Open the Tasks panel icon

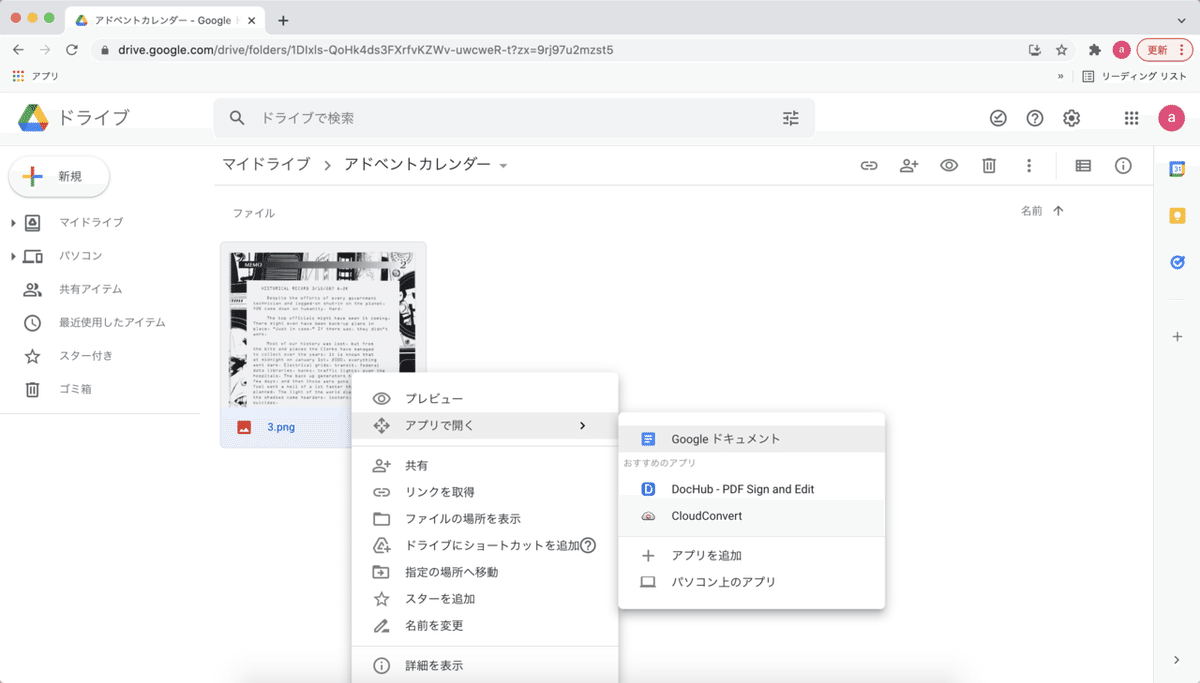click(1177, 260)
